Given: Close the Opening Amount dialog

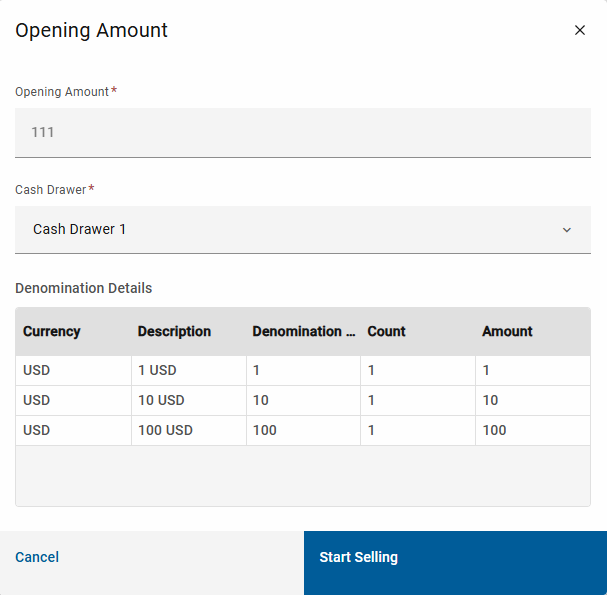Looking at the screenshot, I should click(580, 30).
